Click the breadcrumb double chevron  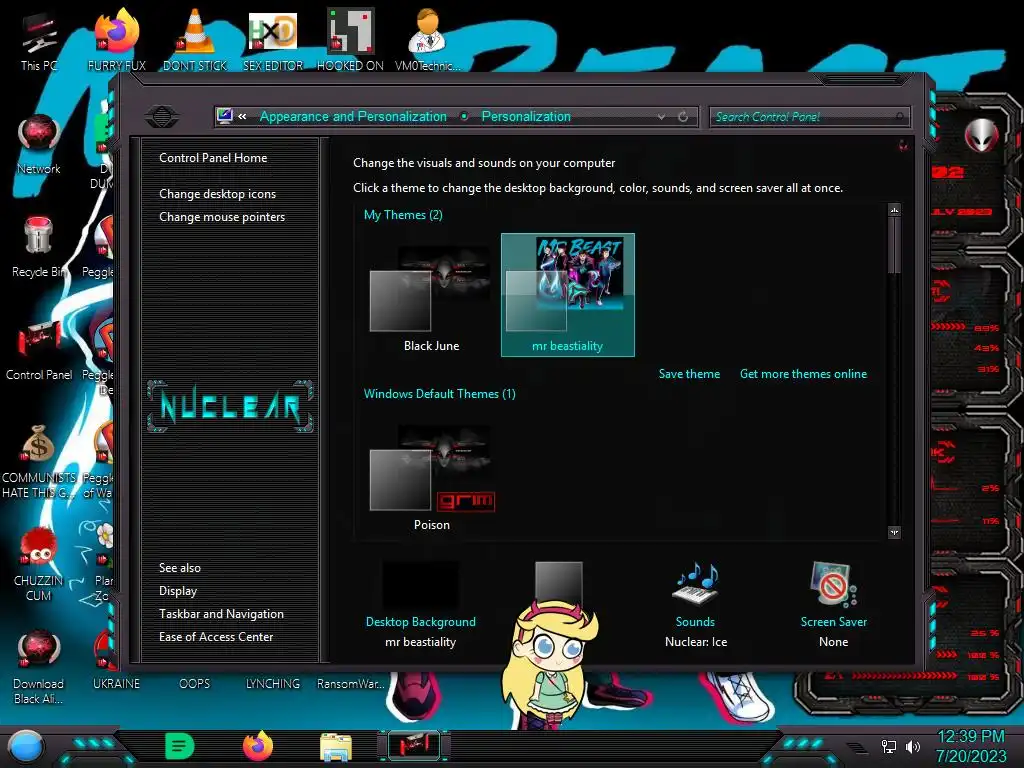click(x=242, y=116)
